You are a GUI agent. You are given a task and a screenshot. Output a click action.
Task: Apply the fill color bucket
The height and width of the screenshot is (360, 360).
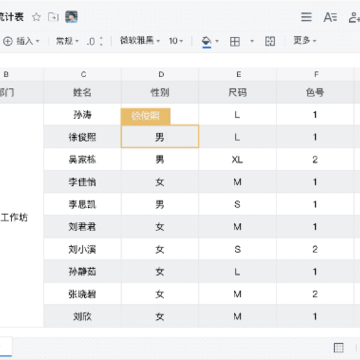(207, 41)
